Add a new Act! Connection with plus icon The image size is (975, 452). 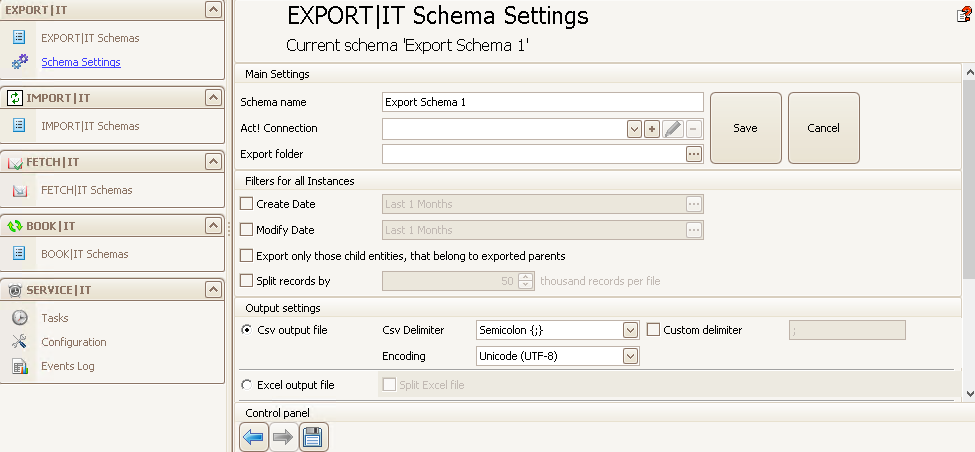[x=652, y=129]
